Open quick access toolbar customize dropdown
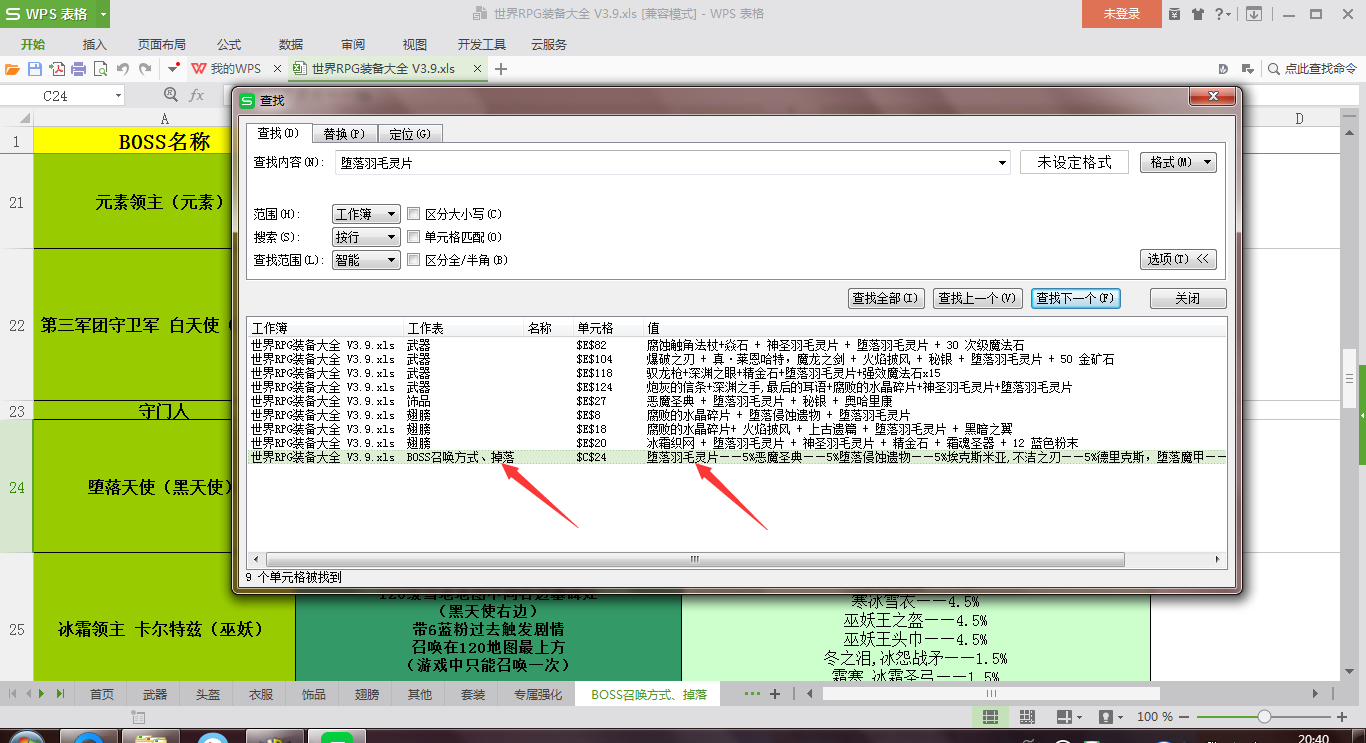 (174, 69)
